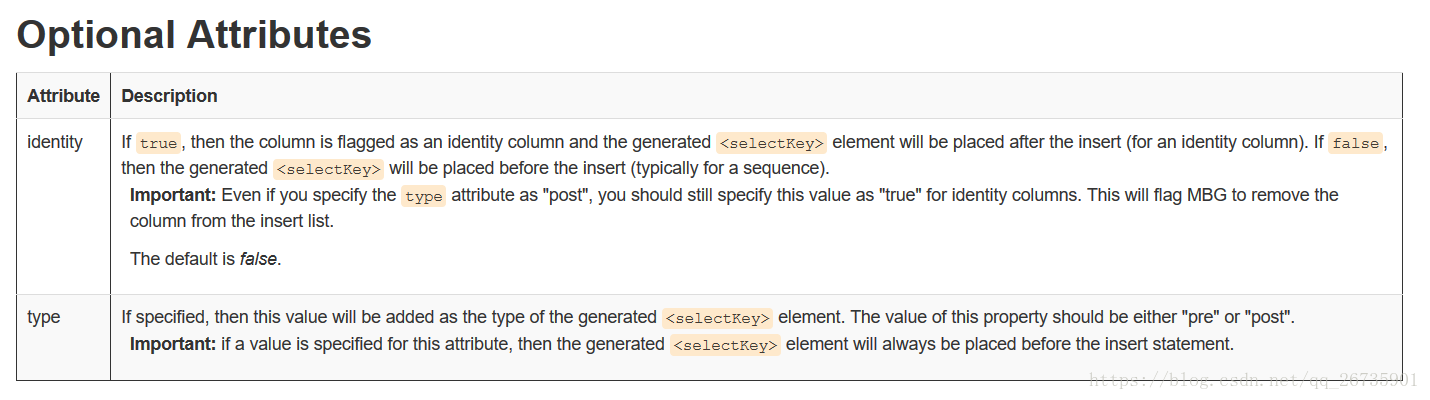This screenshot has width=1430, height=400.
Task: Click the highlighted type code snippet
Action: coord(424,196)
